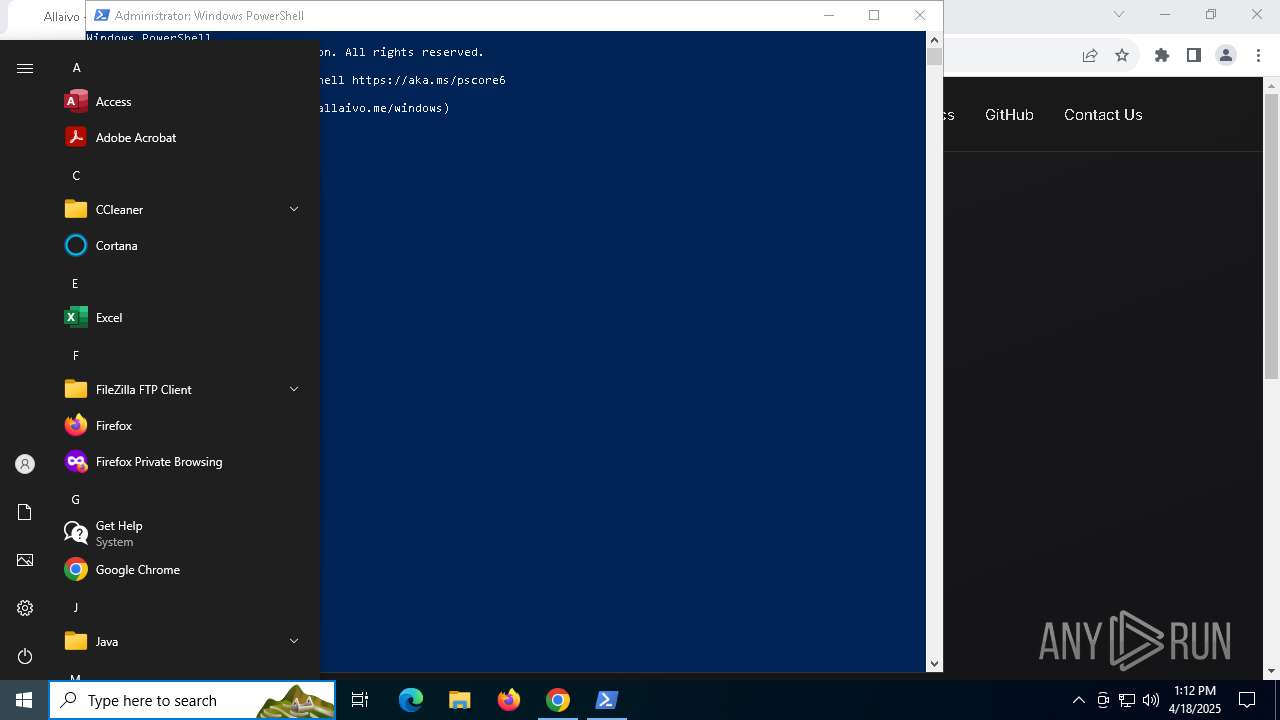The image size is (1280, 720).
Task: Expand the Java folder chevron
Action: pos(294,641)
